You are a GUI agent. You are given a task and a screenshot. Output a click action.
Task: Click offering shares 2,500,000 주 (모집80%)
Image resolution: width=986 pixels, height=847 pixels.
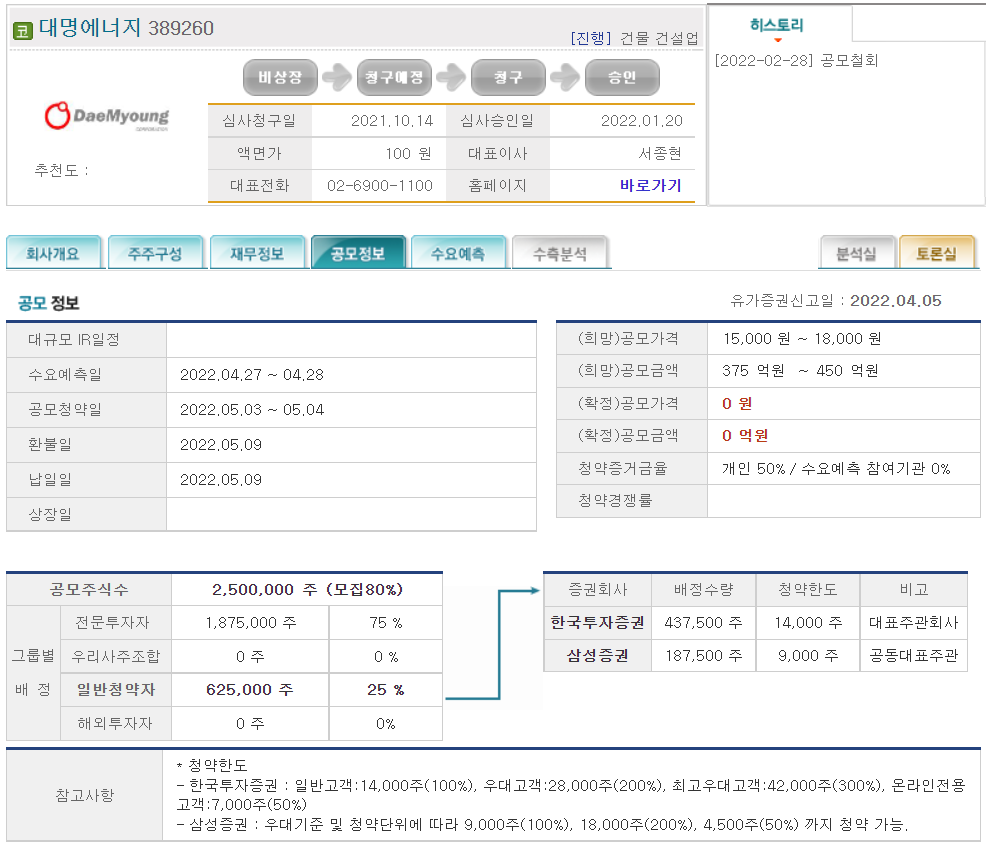click(307, 589)
